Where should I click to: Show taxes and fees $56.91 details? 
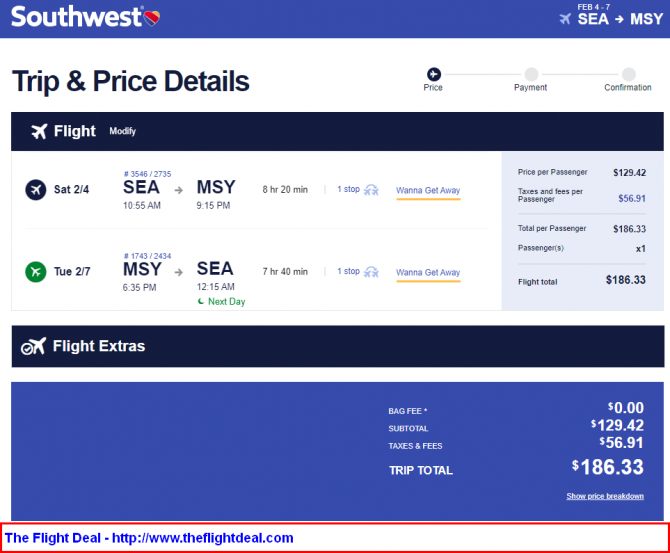pos(632,198)
